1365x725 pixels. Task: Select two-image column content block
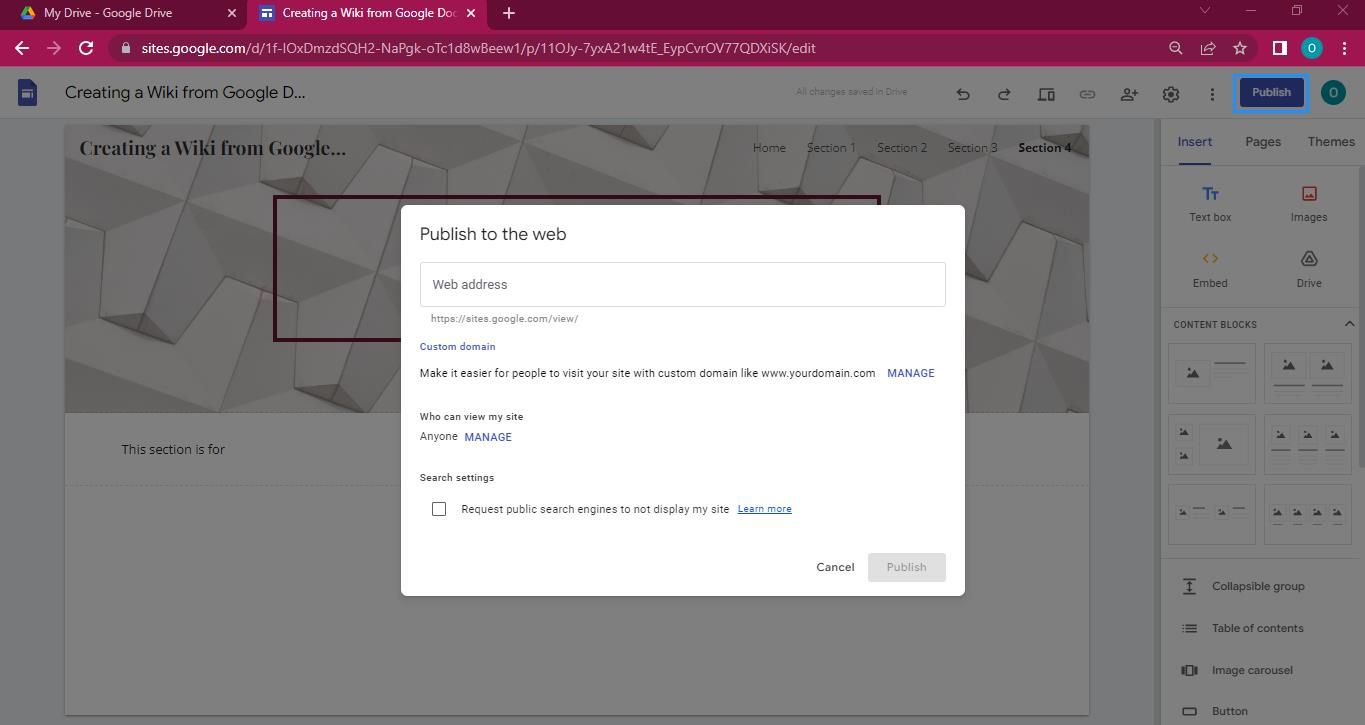pyautogui.click(x=1308, y=373)
